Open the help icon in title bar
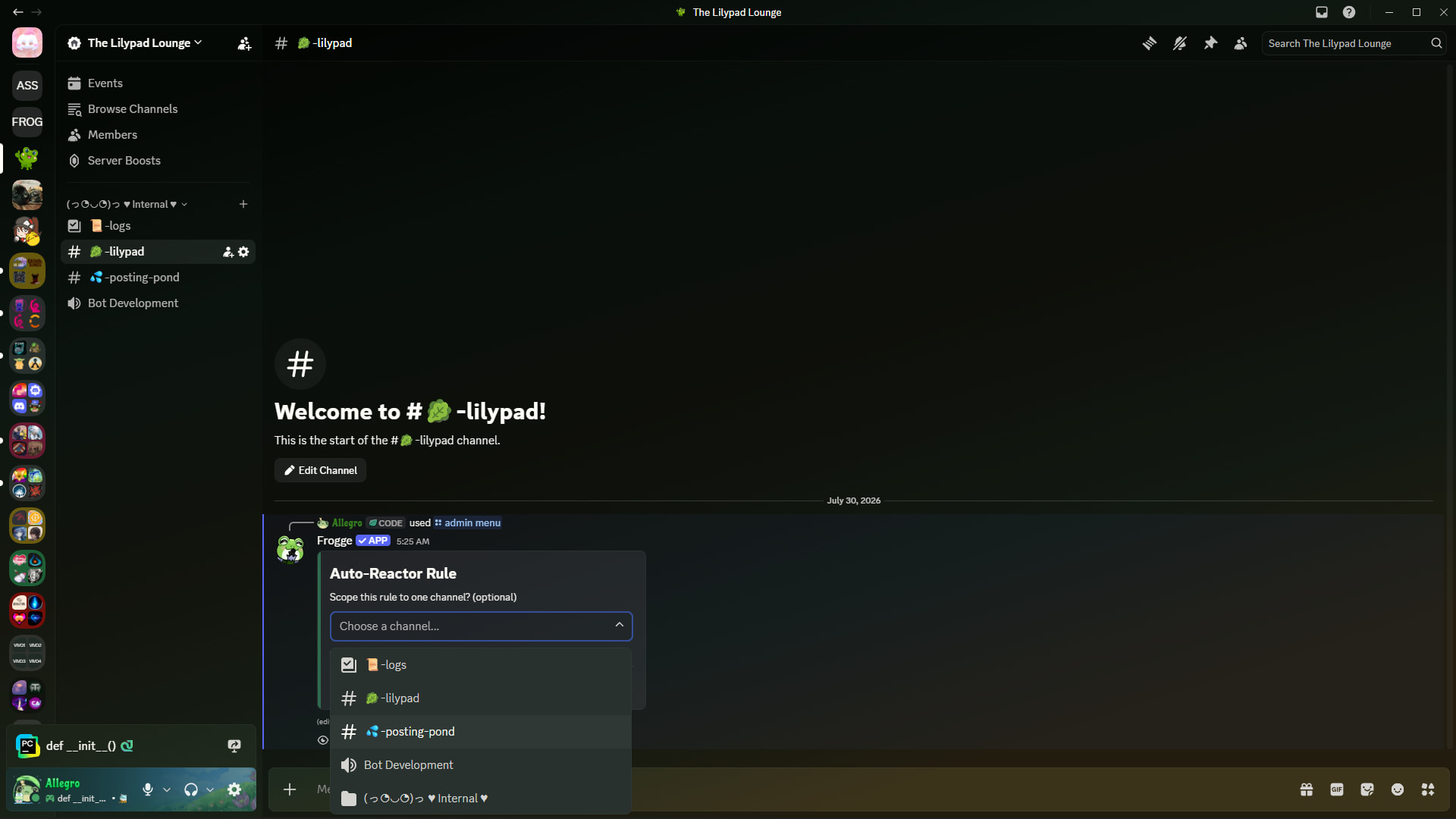The height and width of the screenshot is (819, 1456). pos(1349,12)
